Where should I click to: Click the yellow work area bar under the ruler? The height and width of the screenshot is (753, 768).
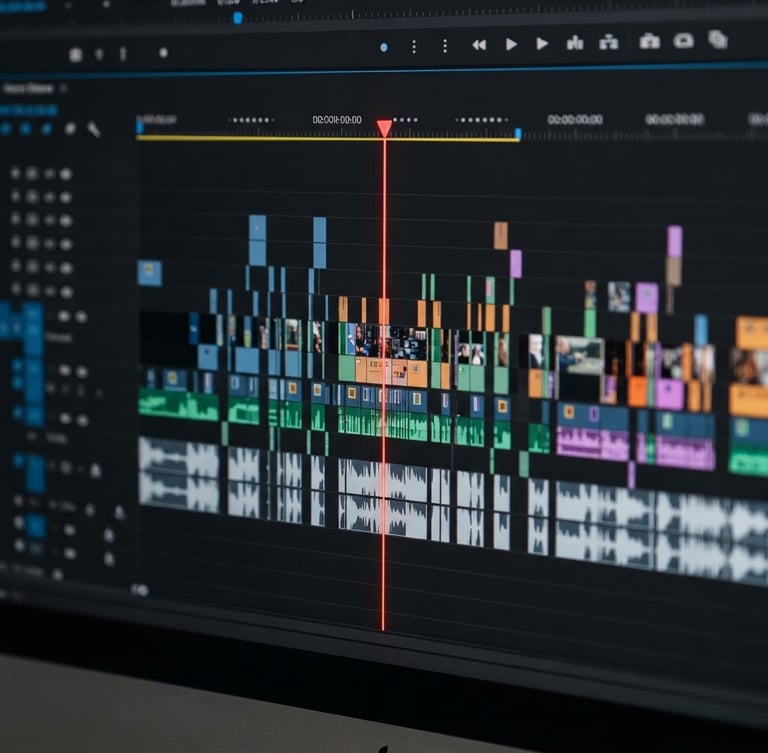coord(328,139)
